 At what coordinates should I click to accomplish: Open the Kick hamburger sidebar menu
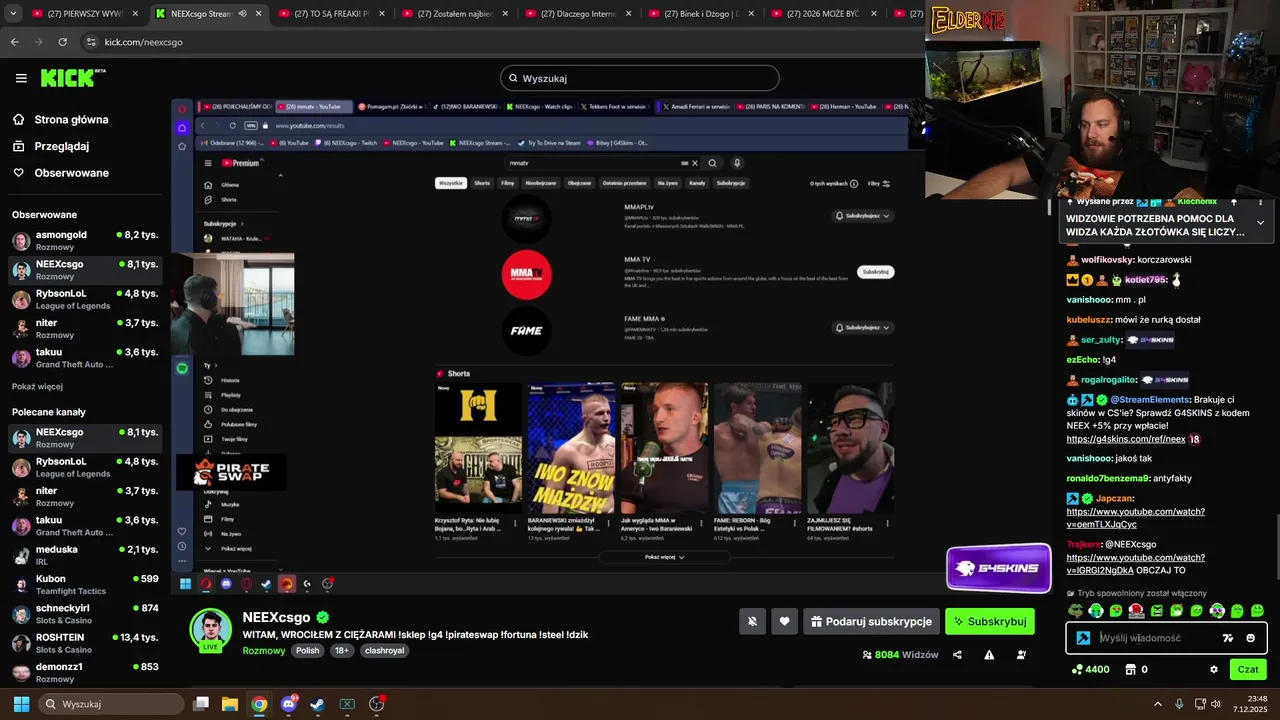tap(21, 78)
